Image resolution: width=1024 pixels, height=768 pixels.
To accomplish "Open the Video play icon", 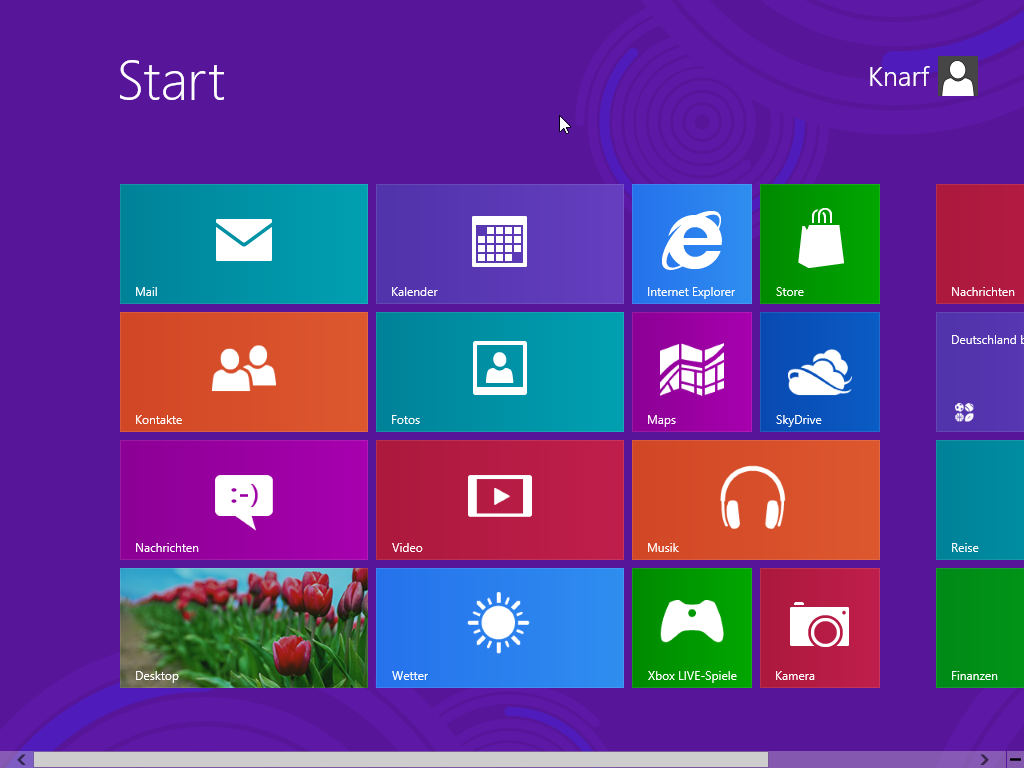I will coord(500,496).
